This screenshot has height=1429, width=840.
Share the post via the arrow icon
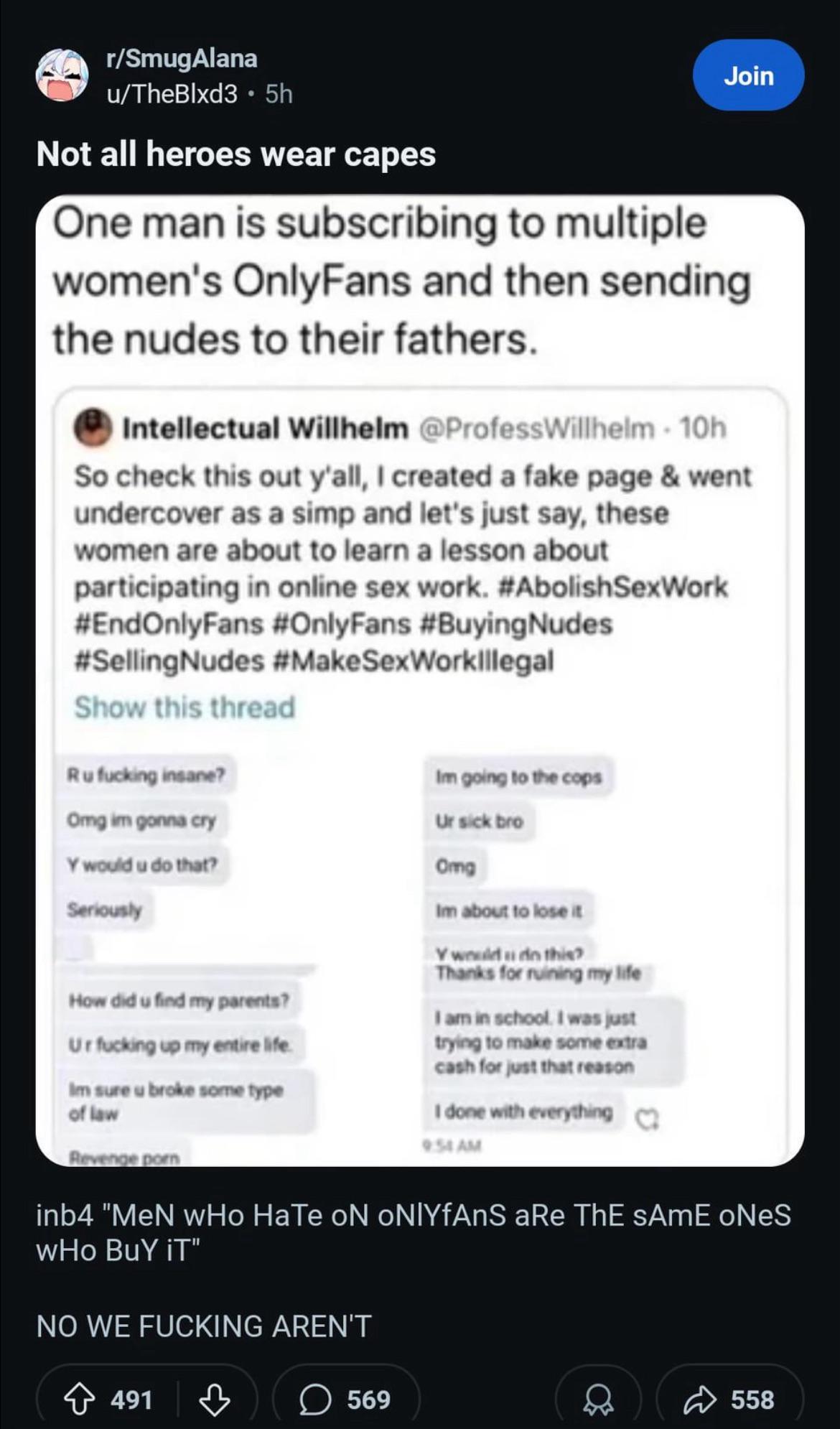(x=730, y=1400)
